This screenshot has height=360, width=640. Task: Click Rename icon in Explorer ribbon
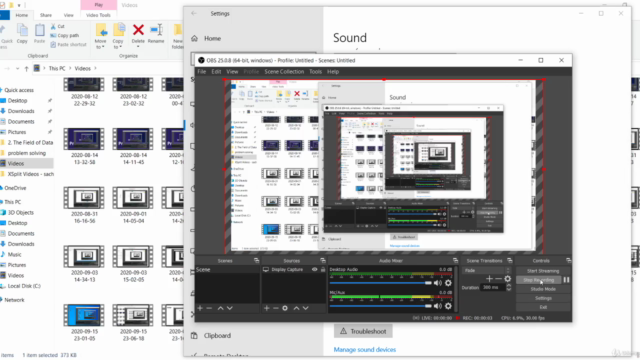156,30
